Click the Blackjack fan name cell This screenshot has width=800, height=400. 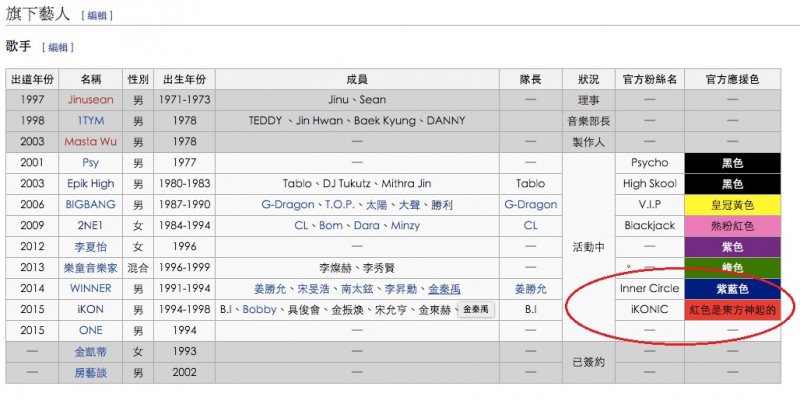[649, 226]
